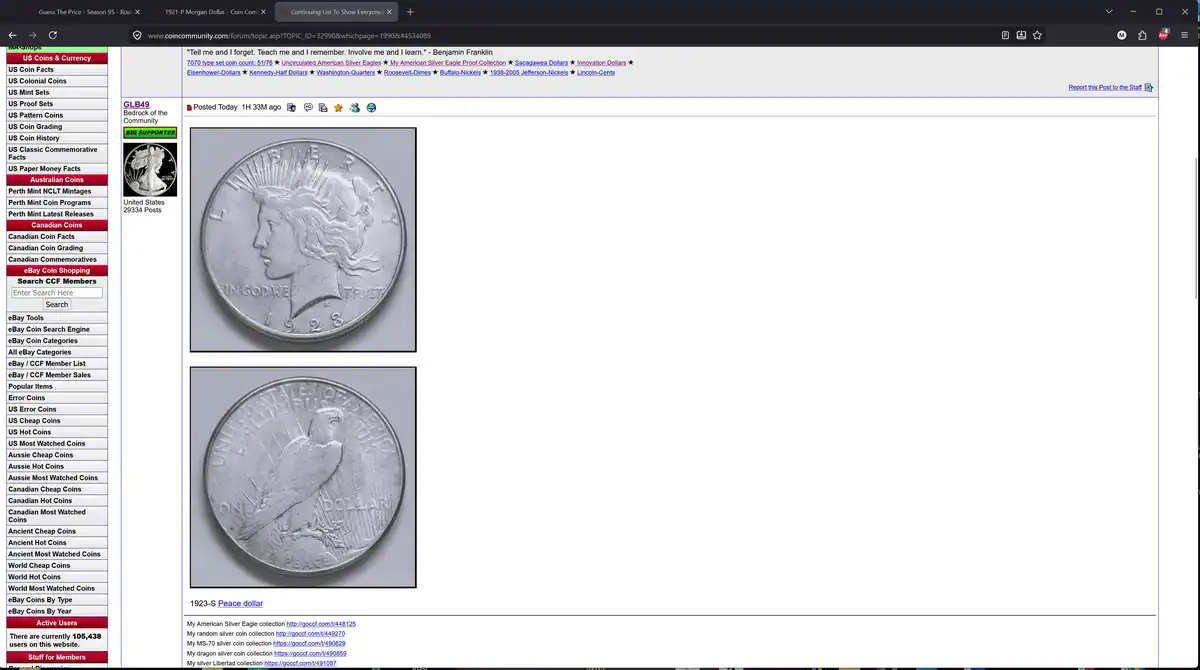Open the extensions puzzle icon
1200x670 pixels.
[x=1142, y=35]
